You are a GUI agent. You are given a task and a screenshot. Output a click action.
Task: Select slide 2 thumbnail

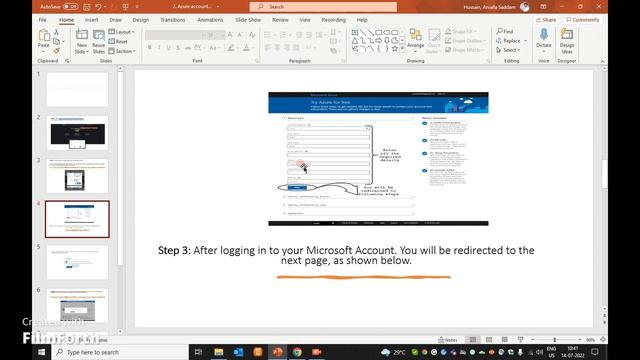pyautogui.click(x=77, y=133)
